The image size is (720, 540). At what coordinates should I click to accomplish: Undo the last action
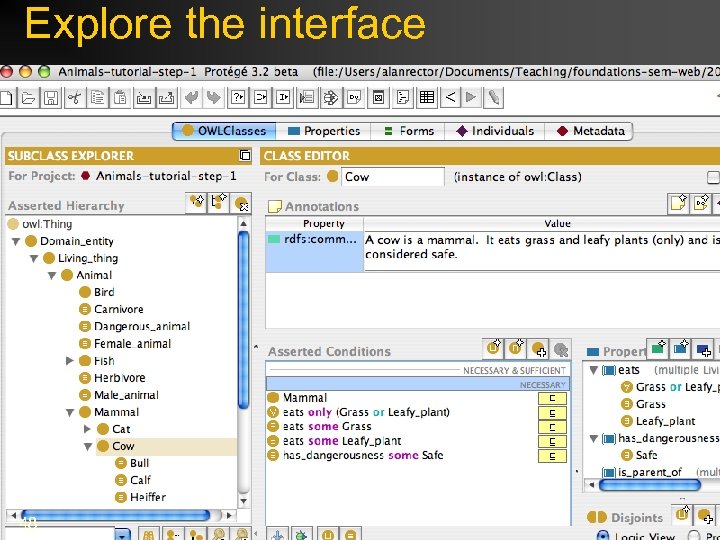click(191, 98)
